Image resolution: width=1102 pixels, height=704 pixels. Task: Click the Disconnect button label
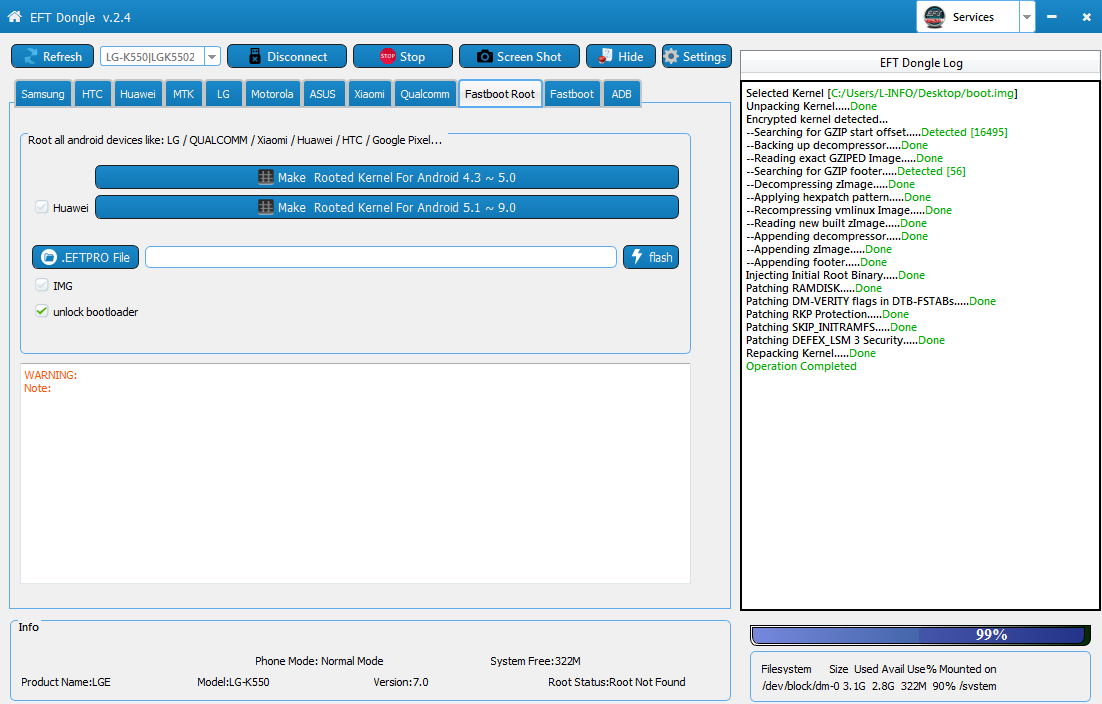point(297,57)
